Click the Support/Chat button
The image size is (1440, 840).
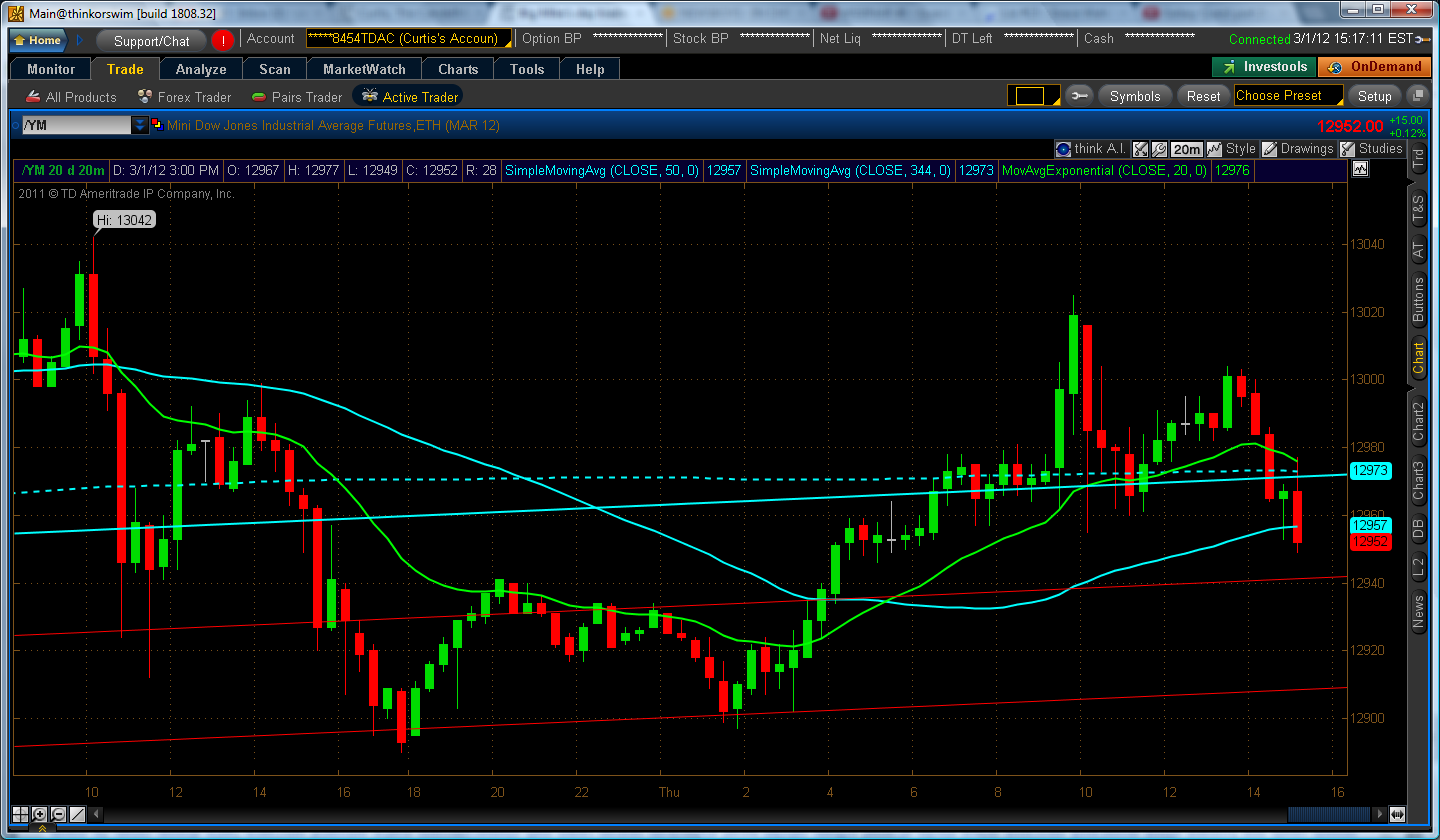click(151, 41)
